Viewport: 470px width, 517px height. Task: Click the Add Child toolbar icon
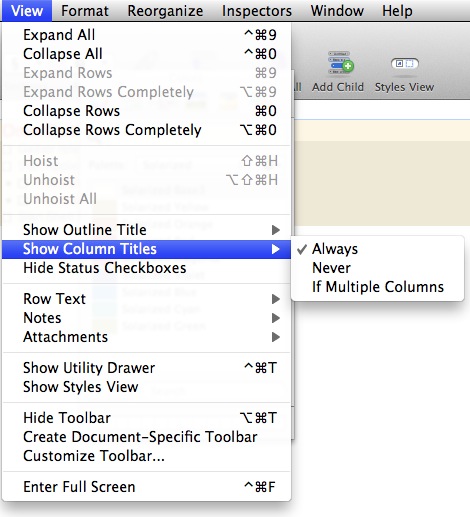coord(340,63)
